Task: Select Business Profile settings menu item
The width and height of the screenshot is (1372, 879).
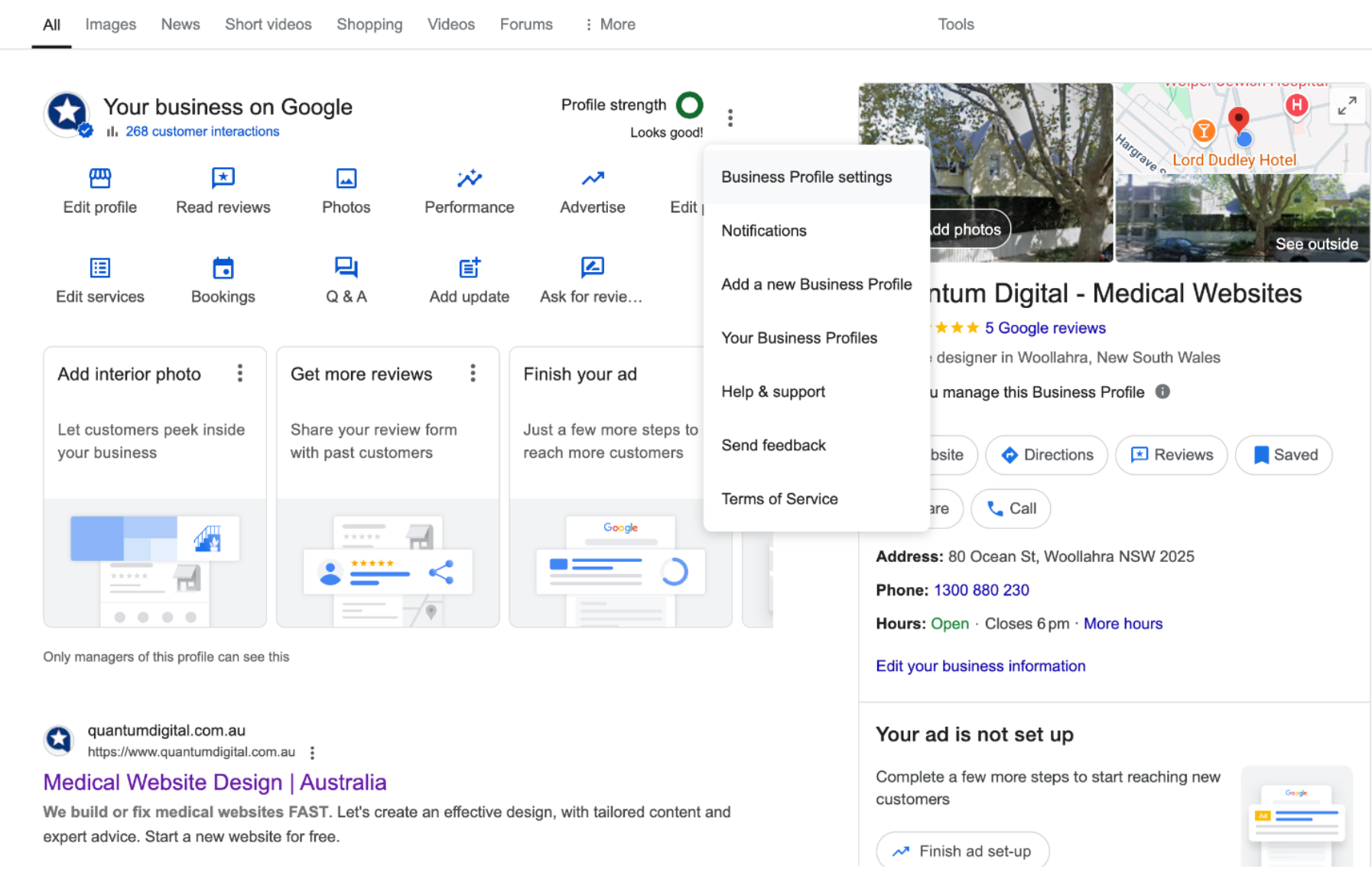Action: click(817, 177)
